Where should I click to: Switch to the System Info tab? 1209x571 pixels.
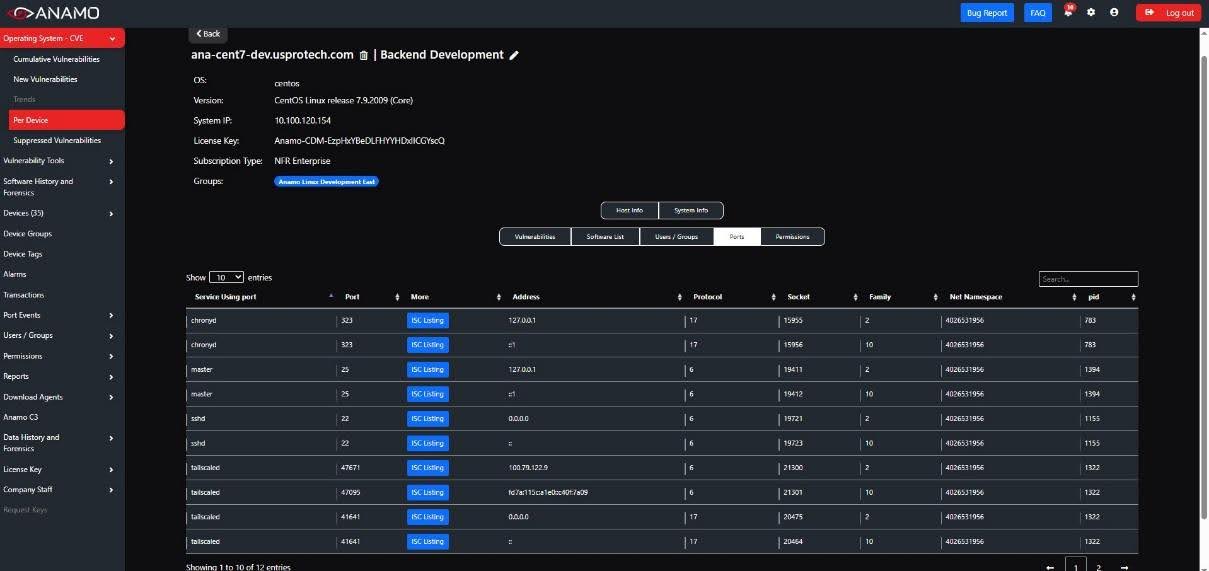[691, 210]
